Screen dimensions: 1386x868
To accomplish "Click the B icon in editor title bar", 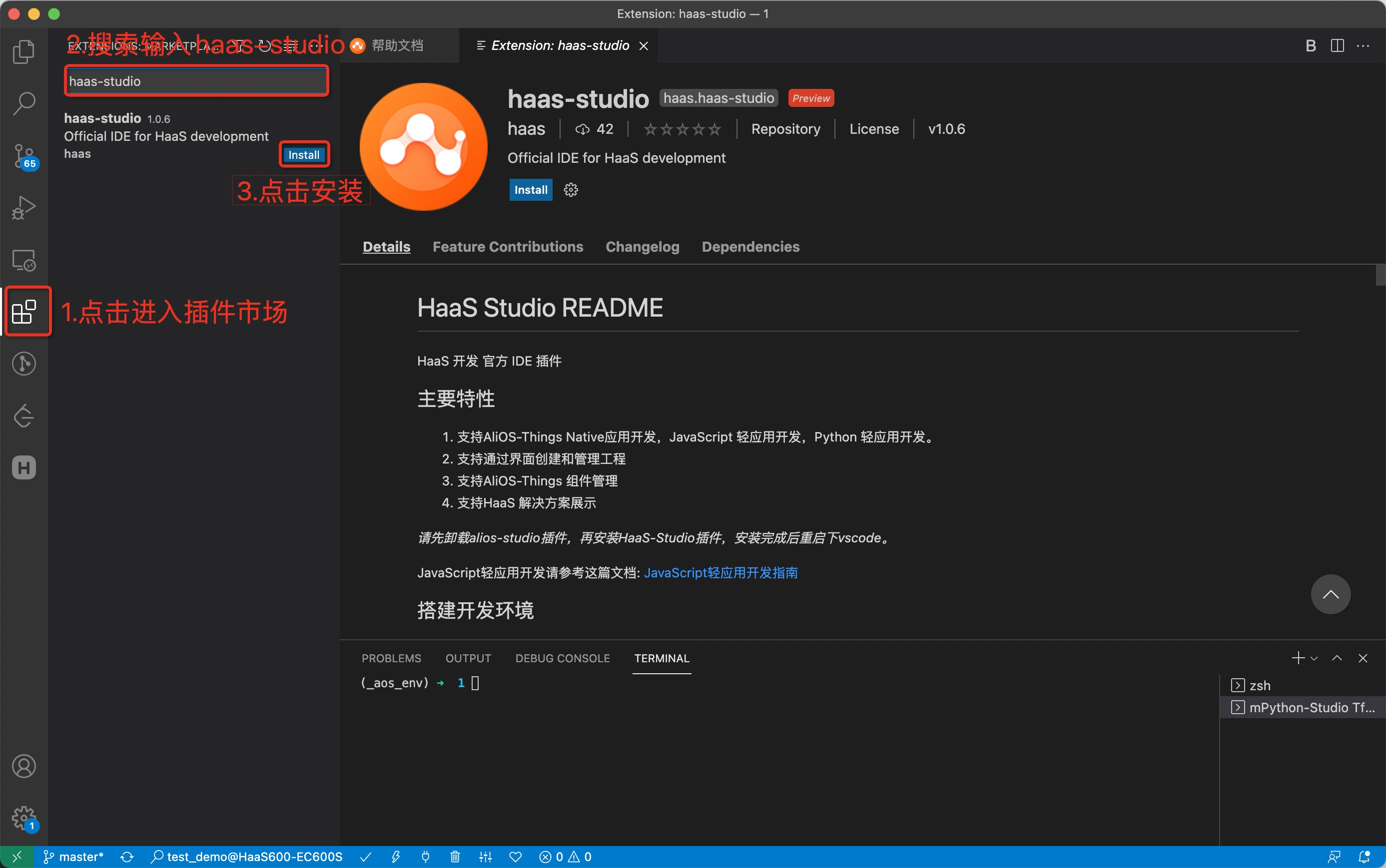I will click(x=1311, y=46).
